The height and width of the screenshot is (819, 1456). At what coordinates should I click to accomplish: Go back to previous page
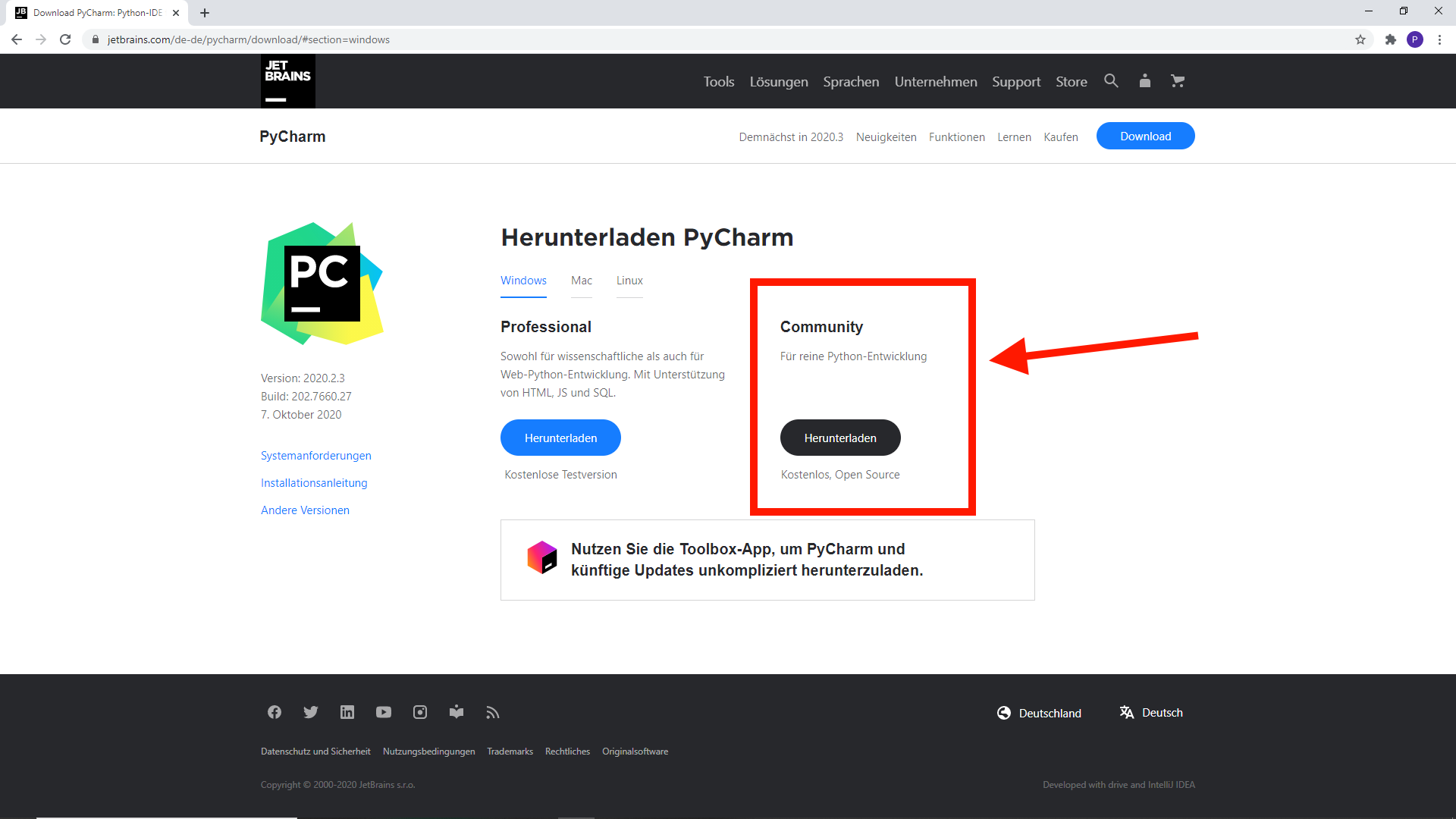click(17, 39)
